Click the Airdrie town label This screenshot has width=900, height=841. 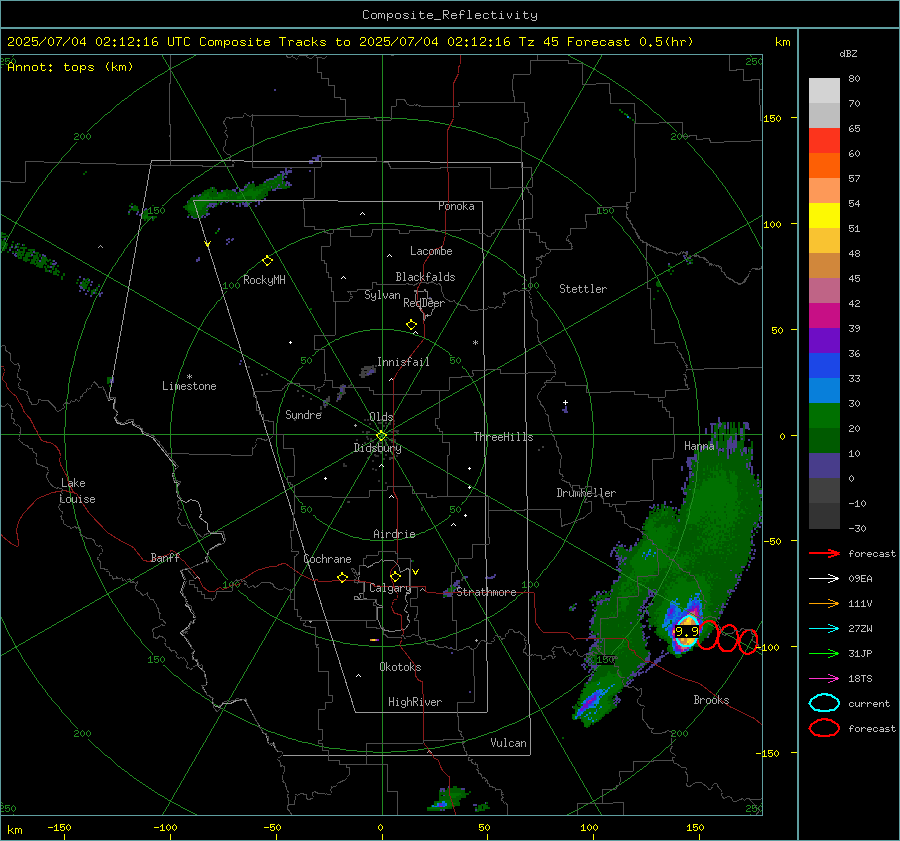pyautogui.click(x=394, y=534)
